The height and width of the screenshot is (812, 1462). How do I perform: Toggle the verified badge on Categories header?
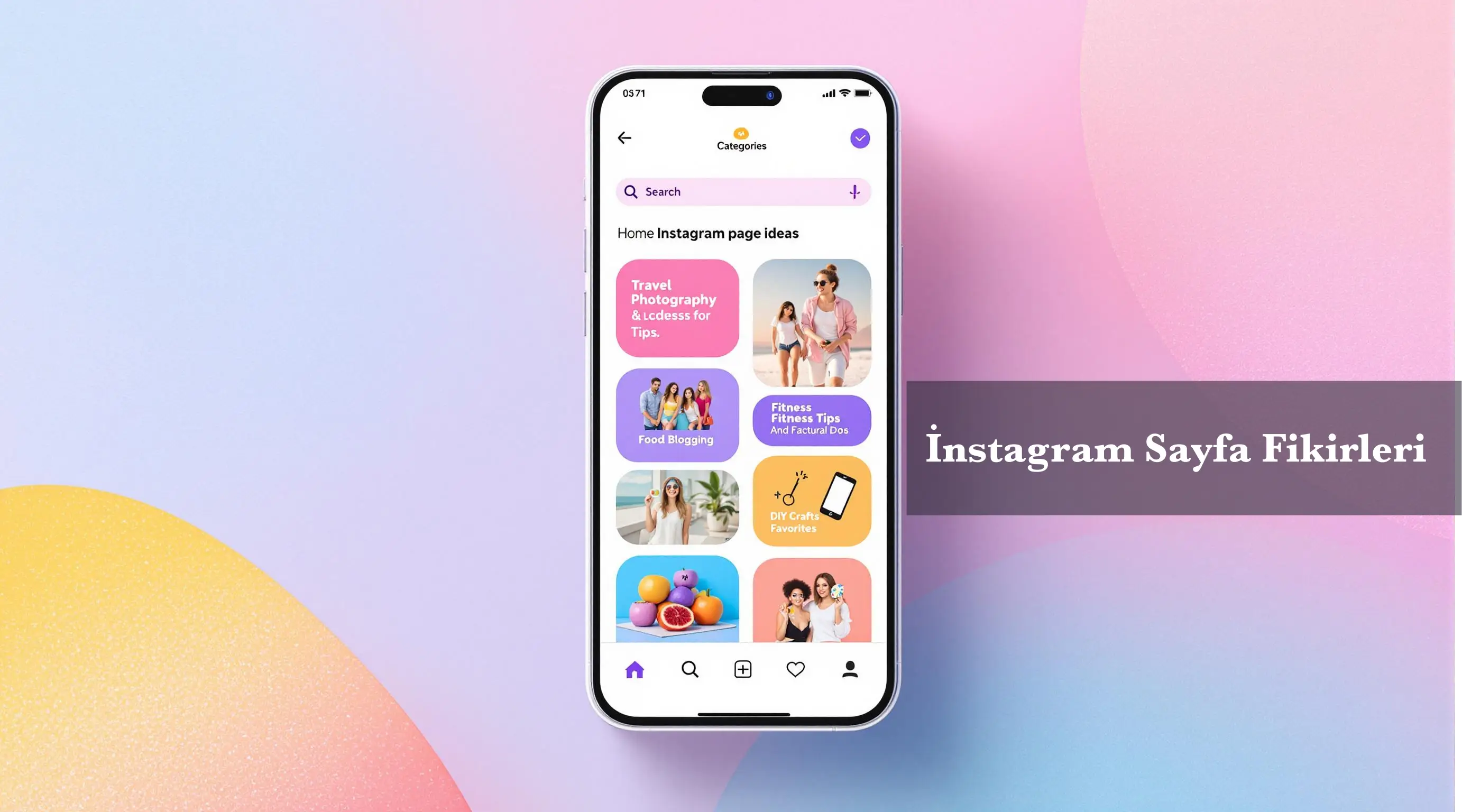click(x=858, y=138)
